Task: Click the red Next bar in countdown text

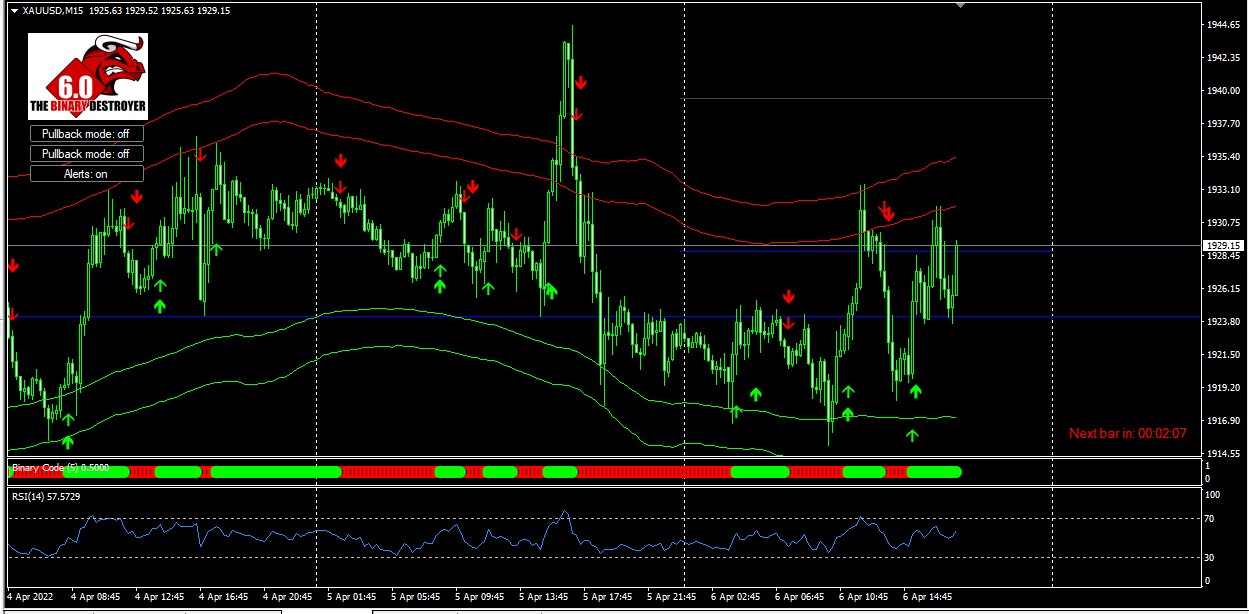Action: tap(1128, 433)
